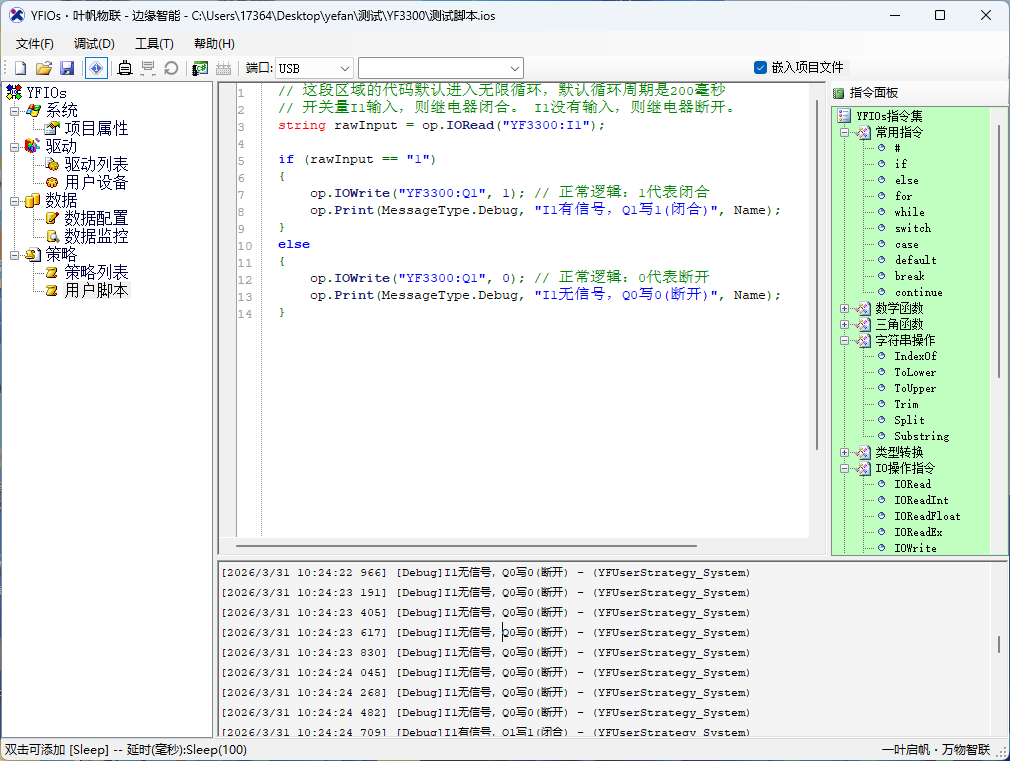
Task: Click line 10 else in code editor
Action: point(294,244)
